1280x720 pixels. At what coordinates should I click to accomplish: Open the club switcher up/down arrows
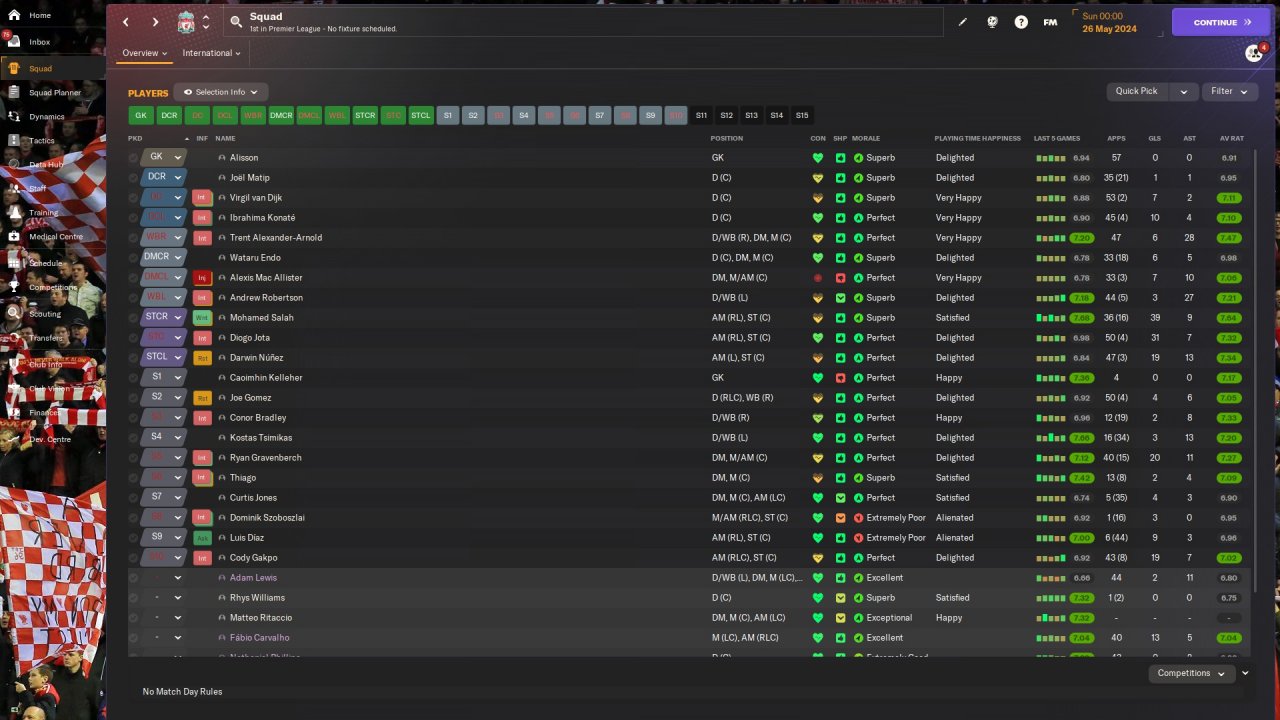click(206, 22)
